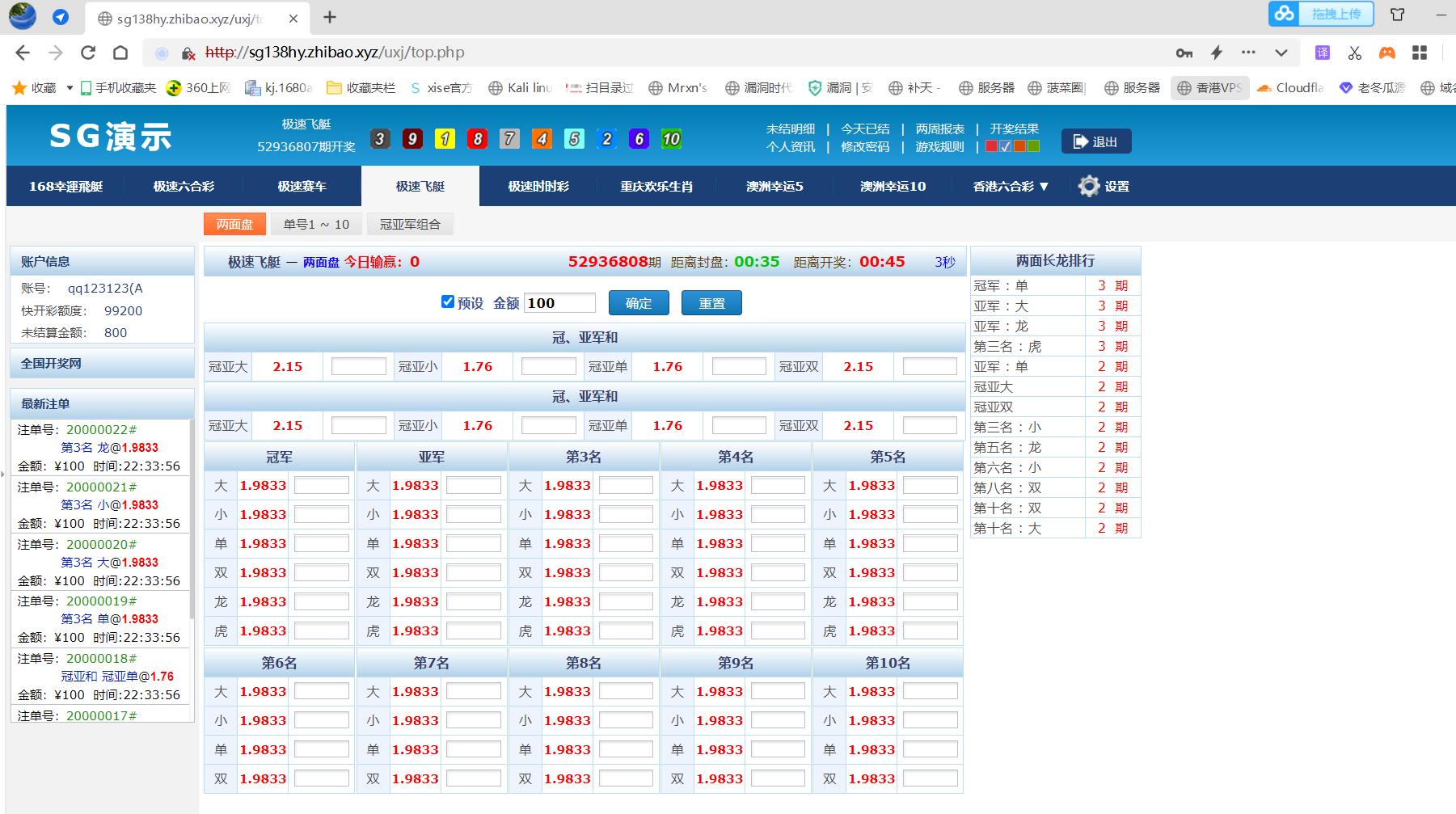1456x814 pixels.
Task: Expand the 香港六合彩 dropdown menu
Action: coord(1008,186)
